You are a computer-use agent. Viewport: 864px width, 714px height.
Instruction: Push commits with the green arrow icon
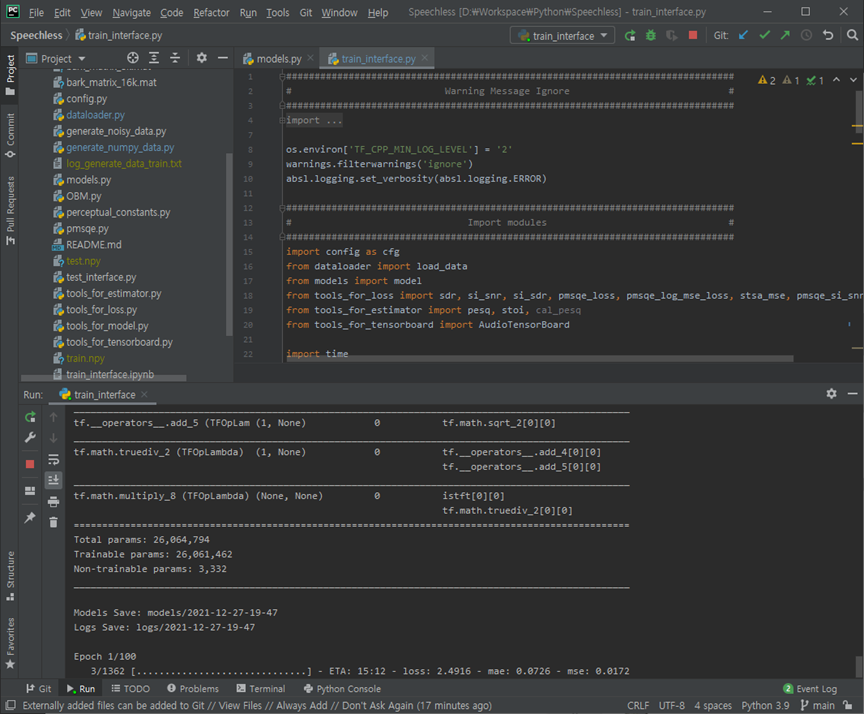785,35
